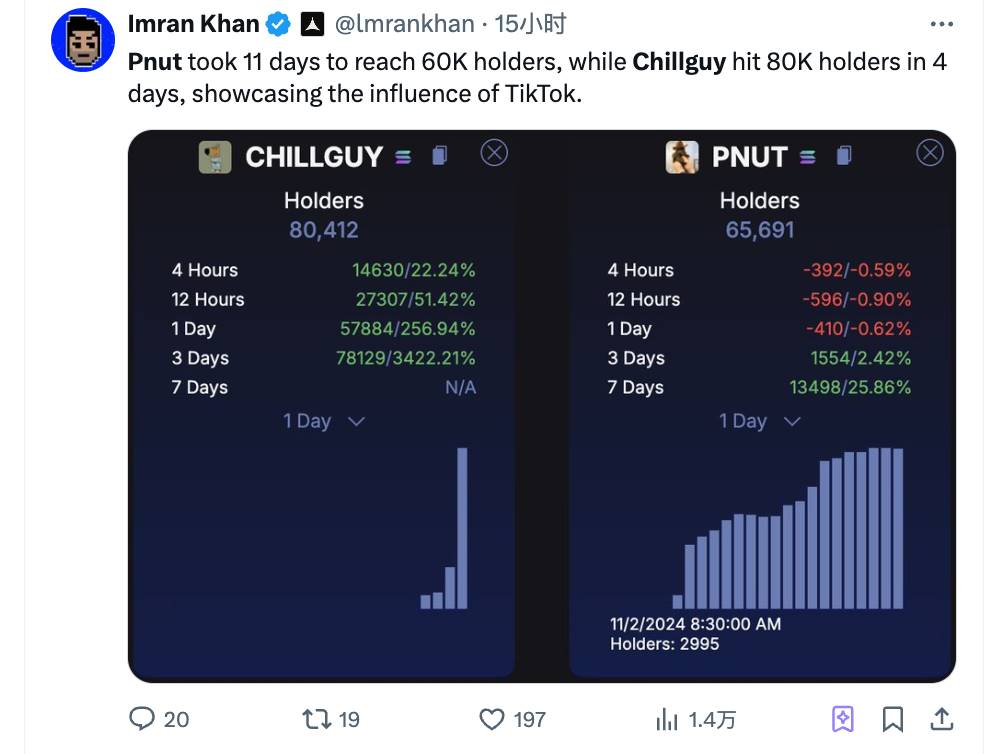
Task: Share the tweet via upload icon
Action: click(941, 718)
